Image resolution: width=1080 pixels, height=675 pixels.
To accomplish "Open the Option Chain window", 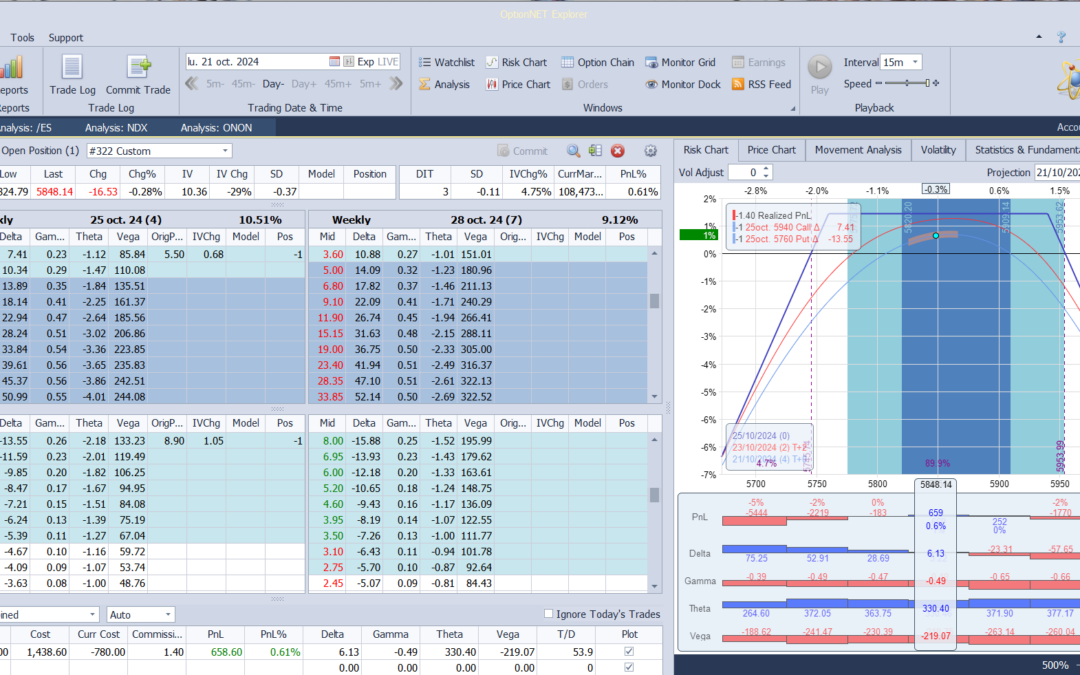I will [597, 62].
